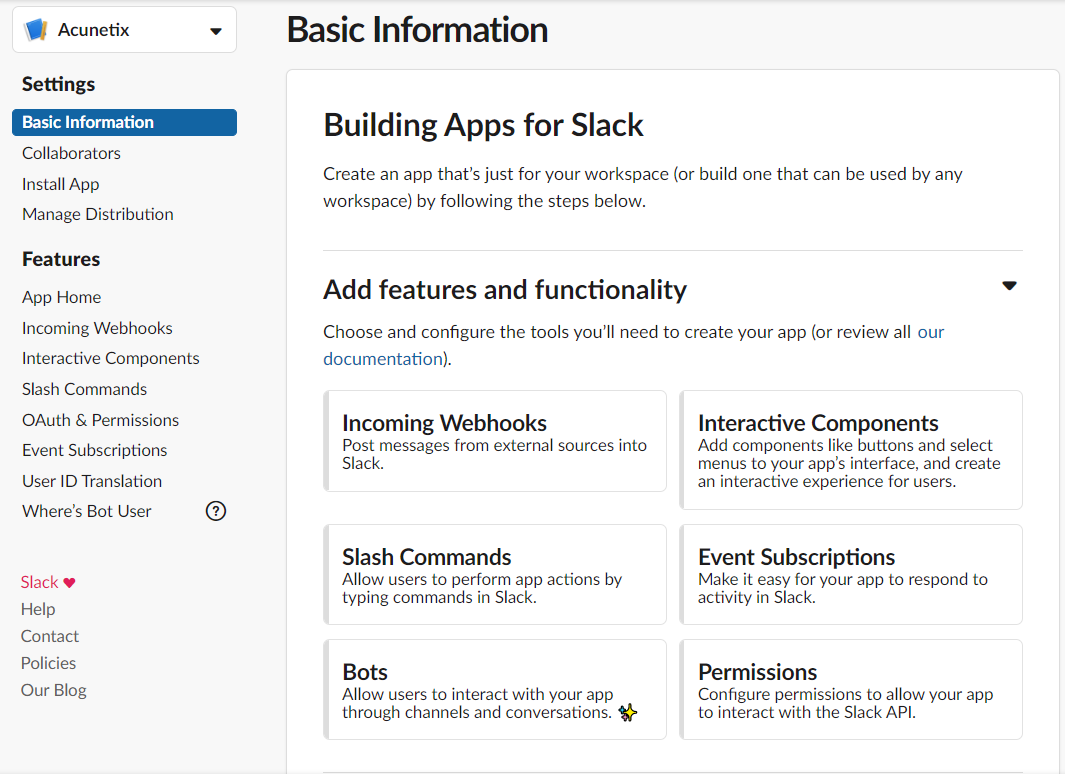Collapse the Add features and functionality section
Viewport: 1065px width, 774px height.
click(1009, 286)
